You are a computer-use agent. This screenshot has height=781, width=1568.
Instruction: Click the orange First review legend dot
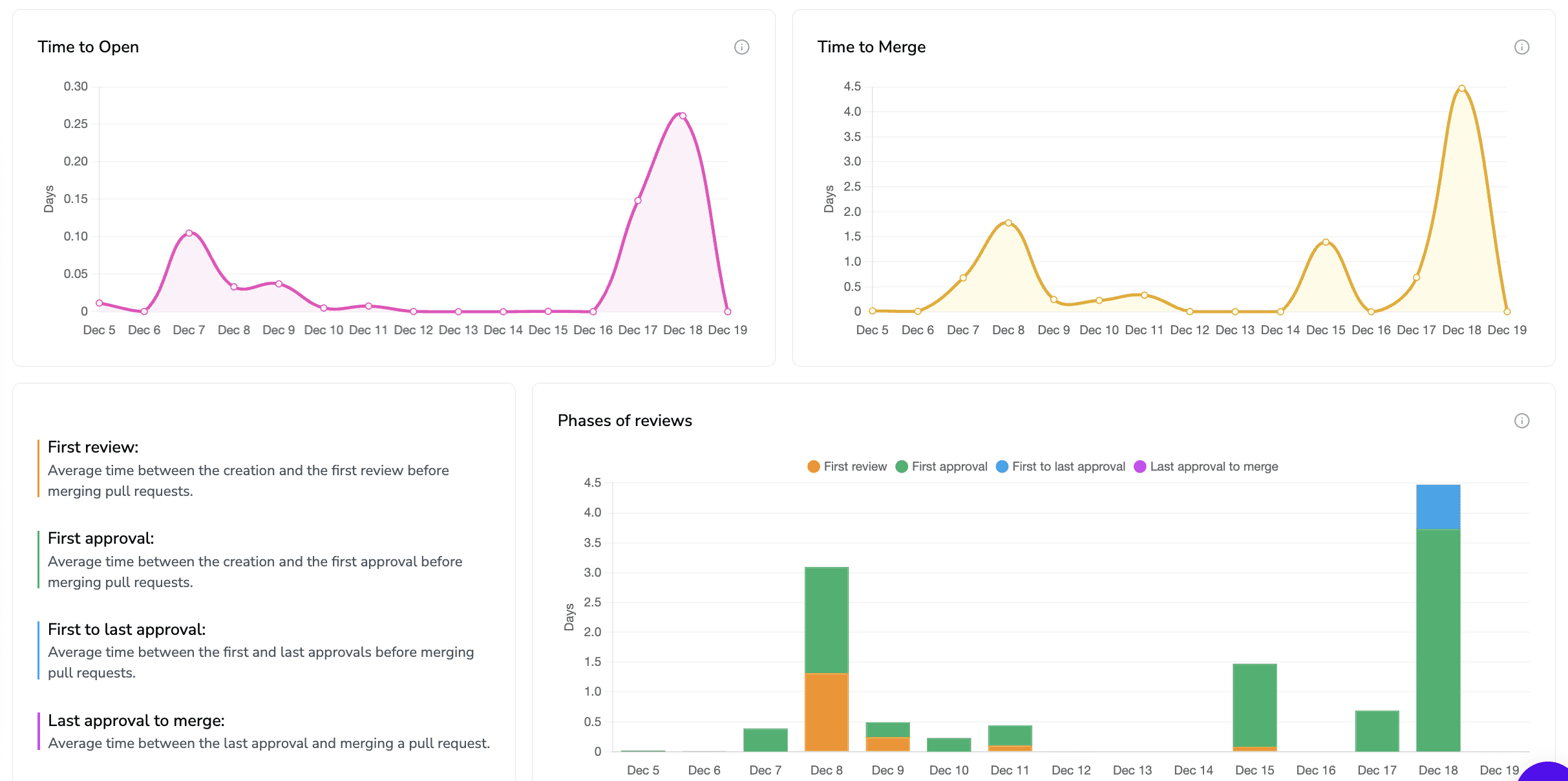[x=813, y=465]
